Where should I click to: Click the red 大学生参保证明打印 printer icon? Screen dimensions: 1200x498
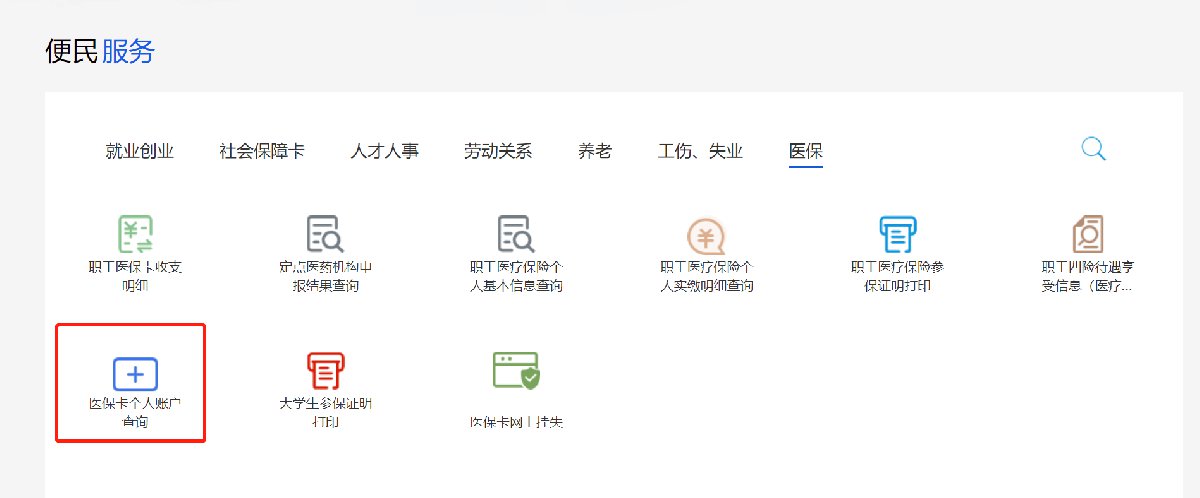[x=325, y=371]
